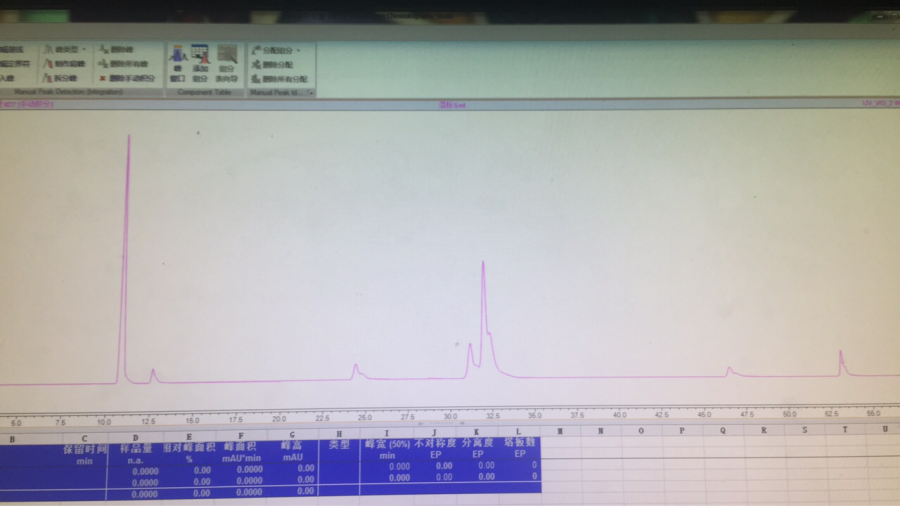Click delete all assignments (删除所有分配)
Viewport: 900px width, 506px height.
(x=280, y=79)
